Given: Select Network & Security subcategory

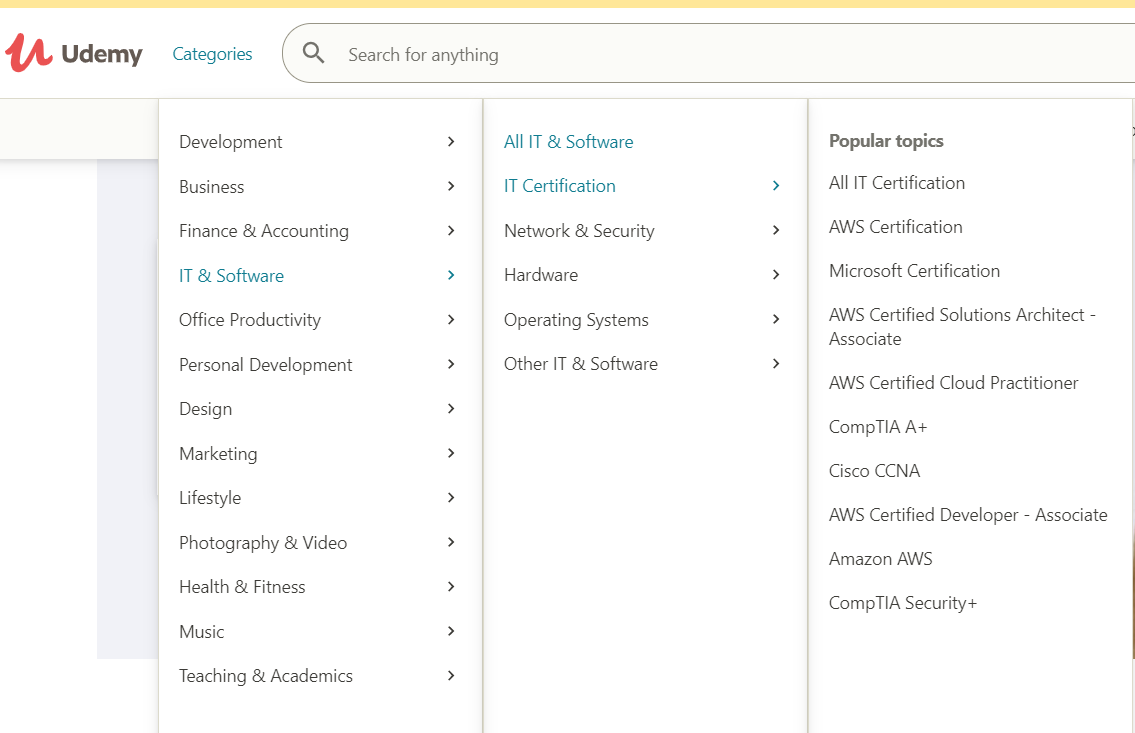Looking at the screenshot, I should pos(579,231).
